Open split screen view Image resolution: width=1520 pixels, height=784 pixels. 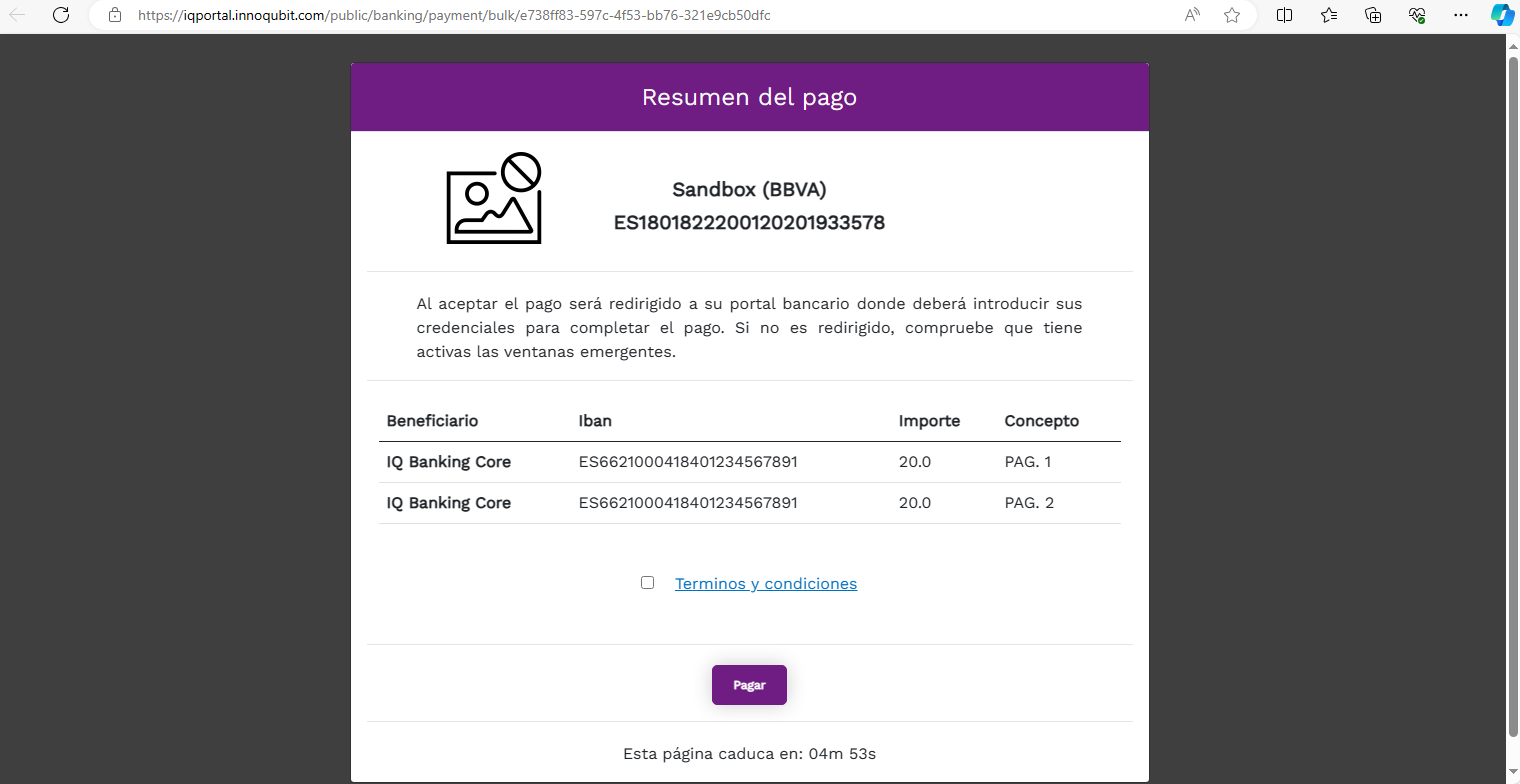[1284, 15]
